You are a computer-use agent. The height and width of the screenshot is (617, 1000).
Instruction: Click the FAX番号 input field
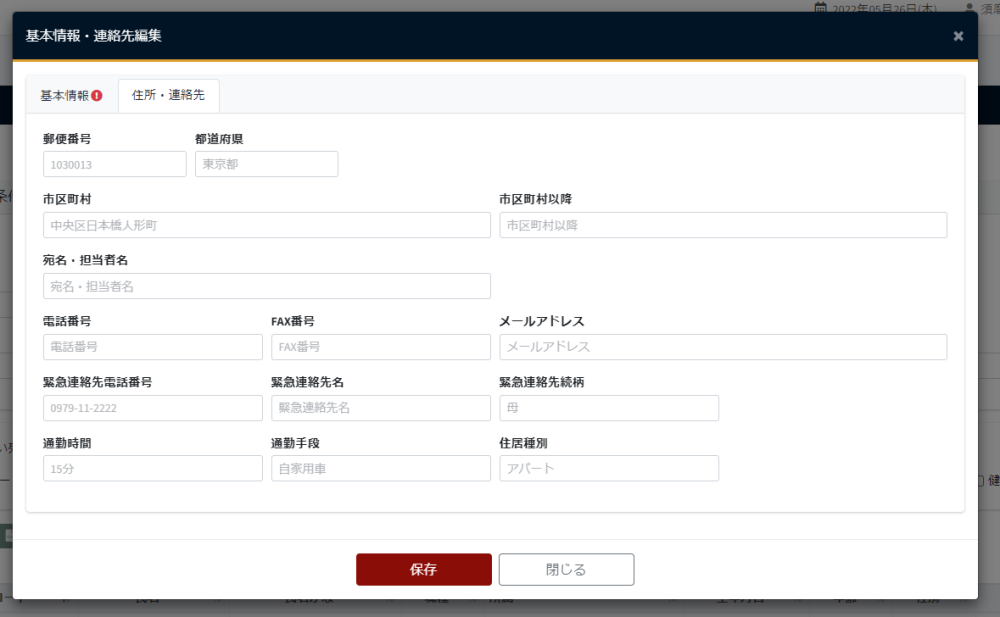click(380, 347)
